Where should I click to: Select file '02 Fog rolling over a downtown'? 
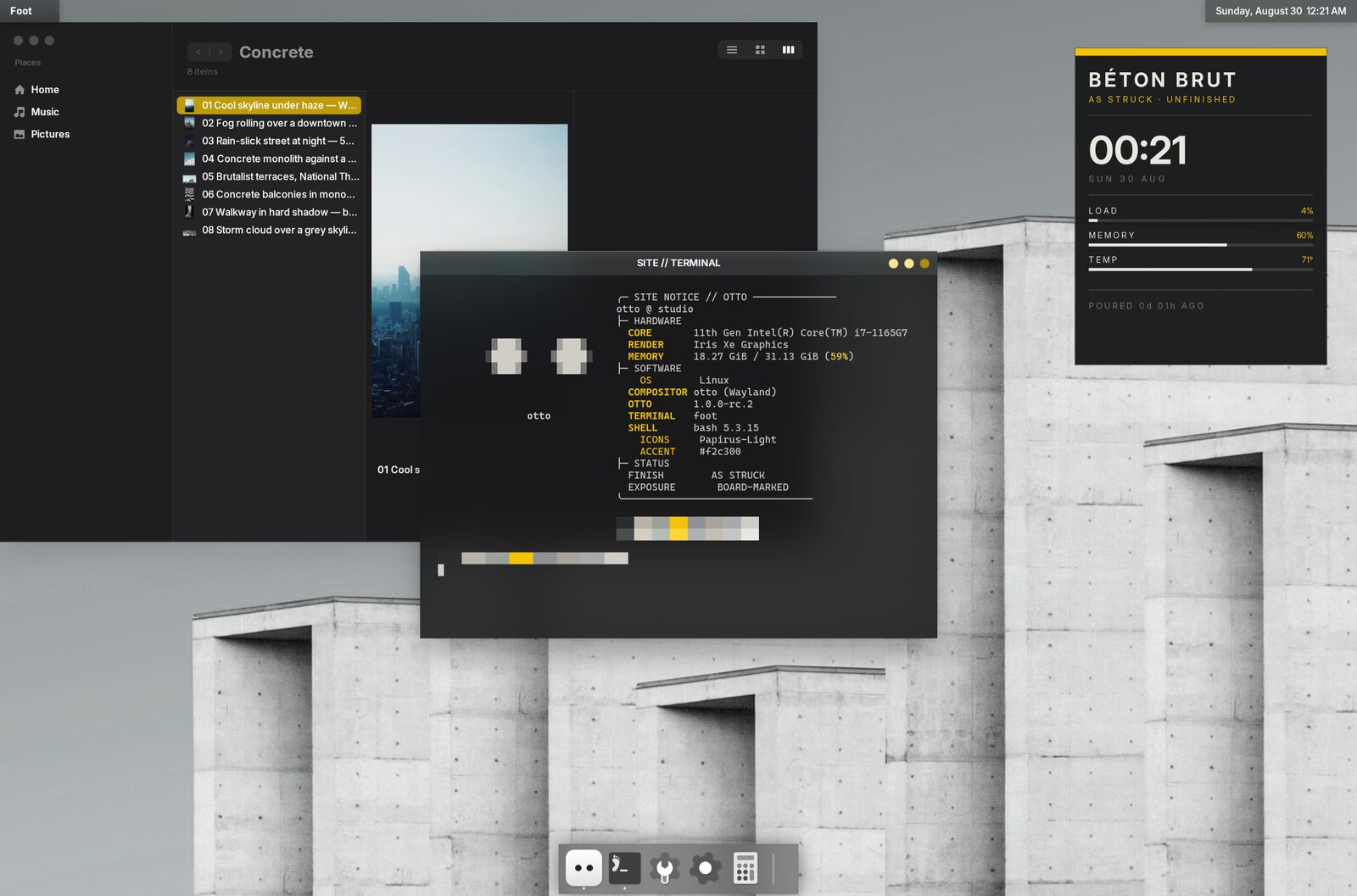[x=269, y=123]
